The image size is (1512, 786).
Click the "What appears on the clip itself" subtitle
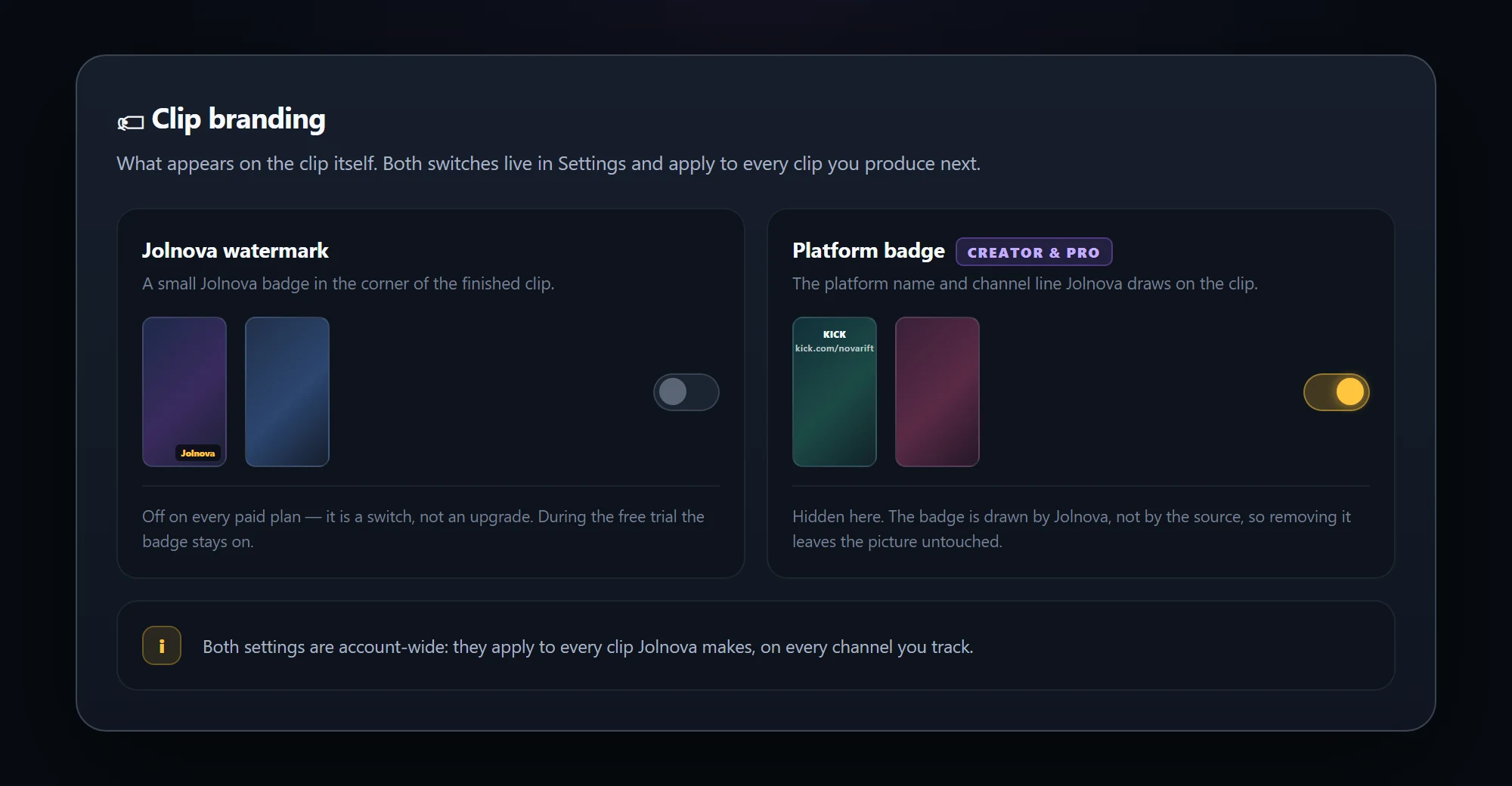[x=548, y=164]
